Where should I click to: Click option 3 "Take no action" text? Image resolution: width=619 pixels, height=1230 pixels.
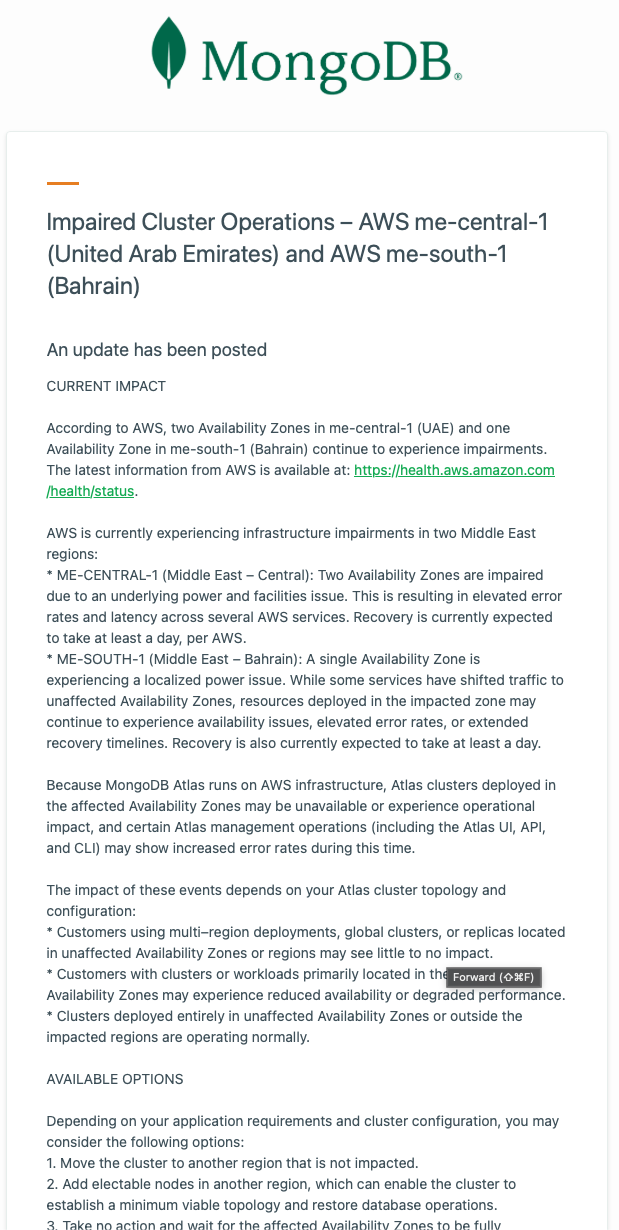coord(280,1222)
